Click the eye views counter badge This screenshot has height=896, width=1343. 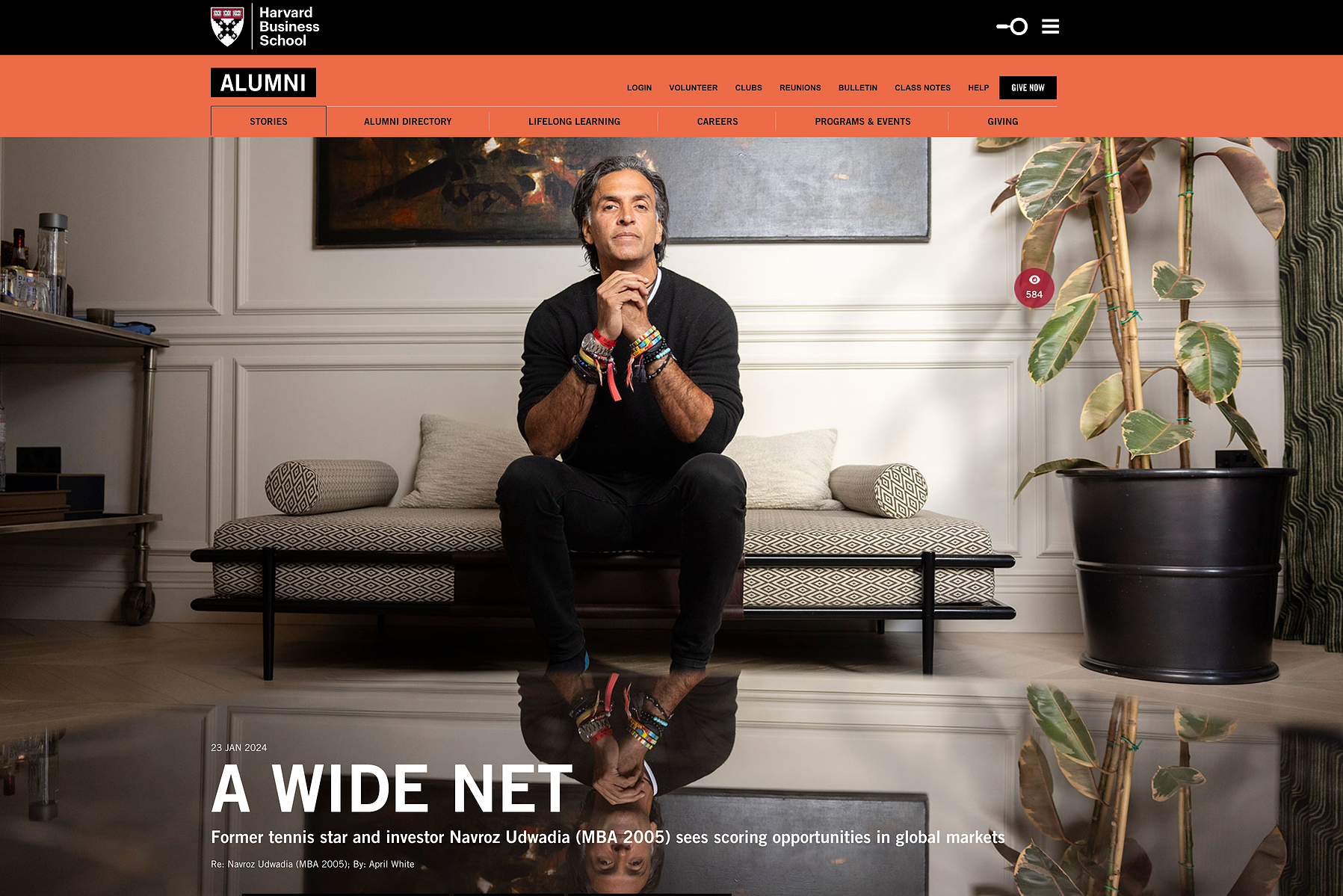(1034, 288)
